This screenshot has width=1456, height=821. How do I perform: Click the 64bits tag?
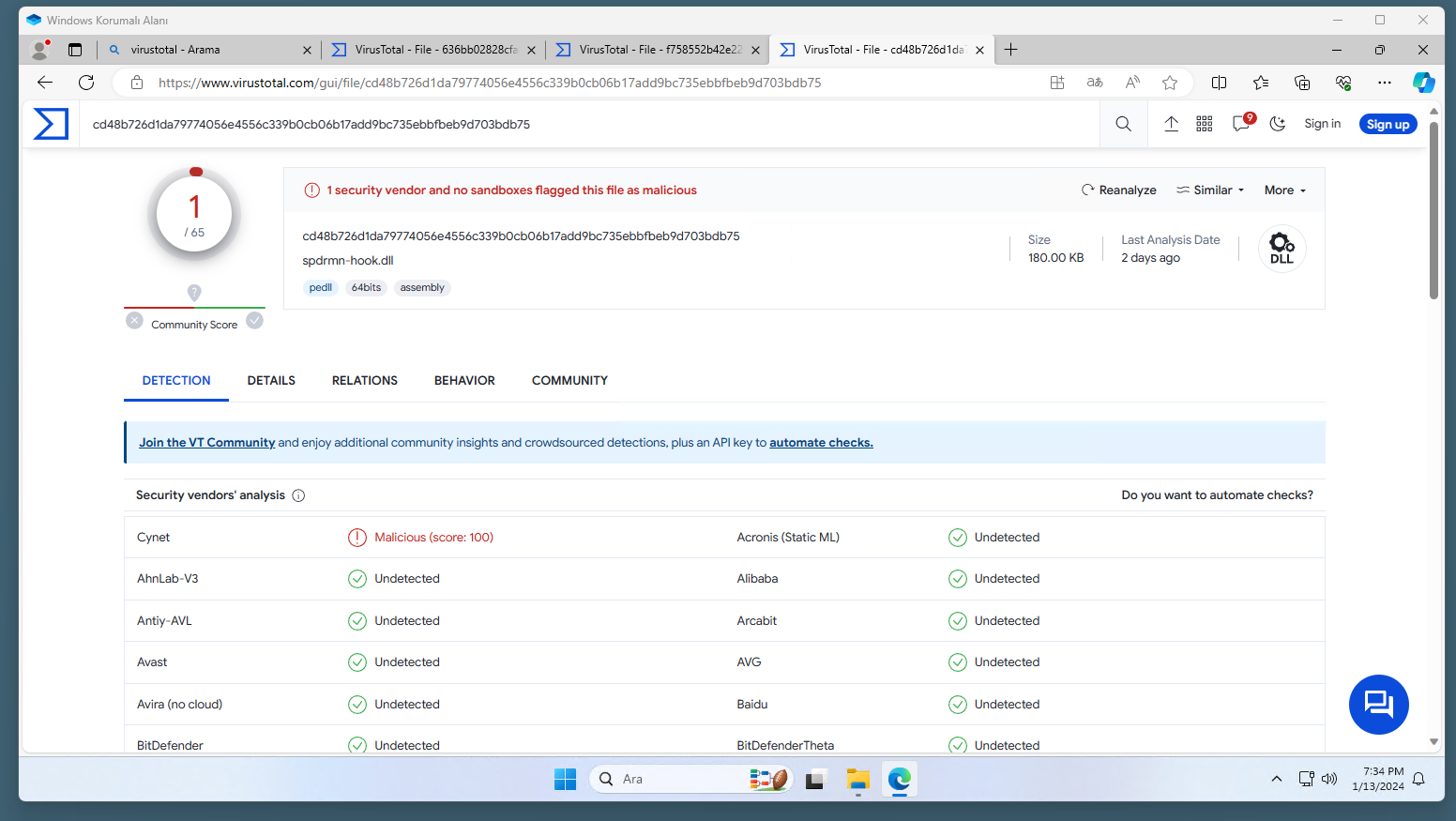(366, 288)
